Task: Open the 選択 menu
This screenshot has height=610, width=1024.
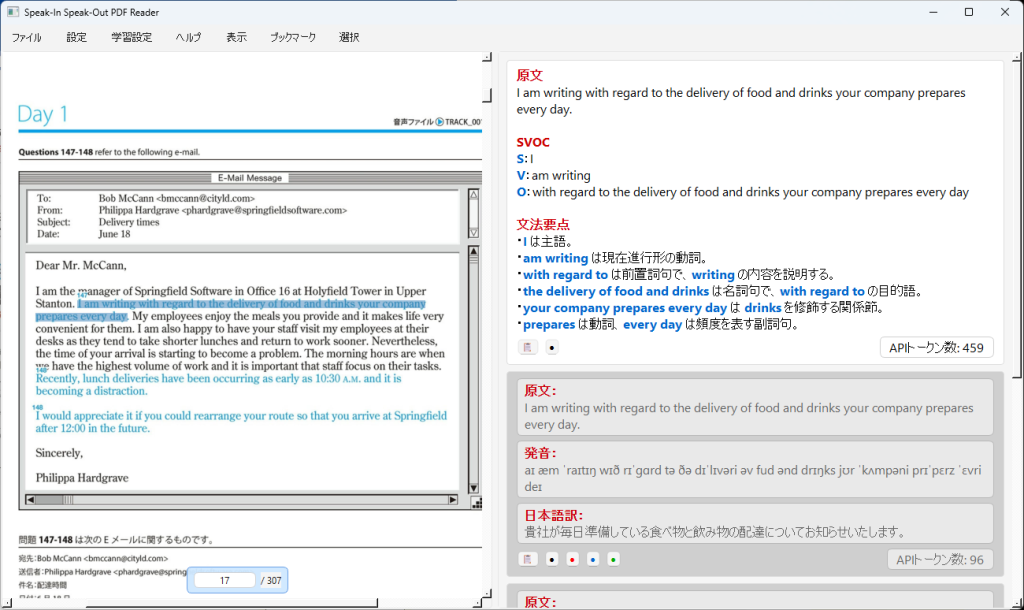Action: click(x=349, y=37)
